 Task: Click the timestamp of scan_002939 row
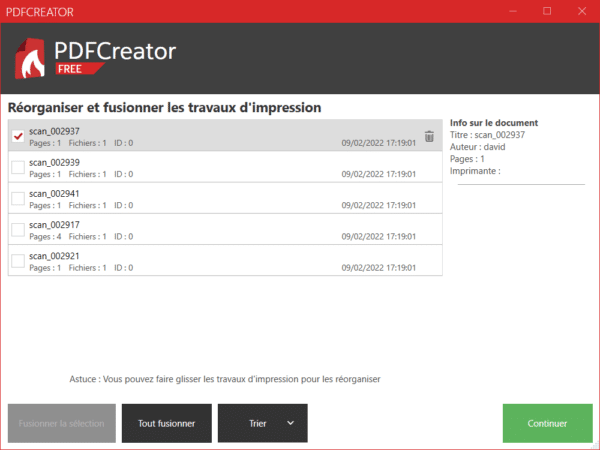[x=378, y=174]
